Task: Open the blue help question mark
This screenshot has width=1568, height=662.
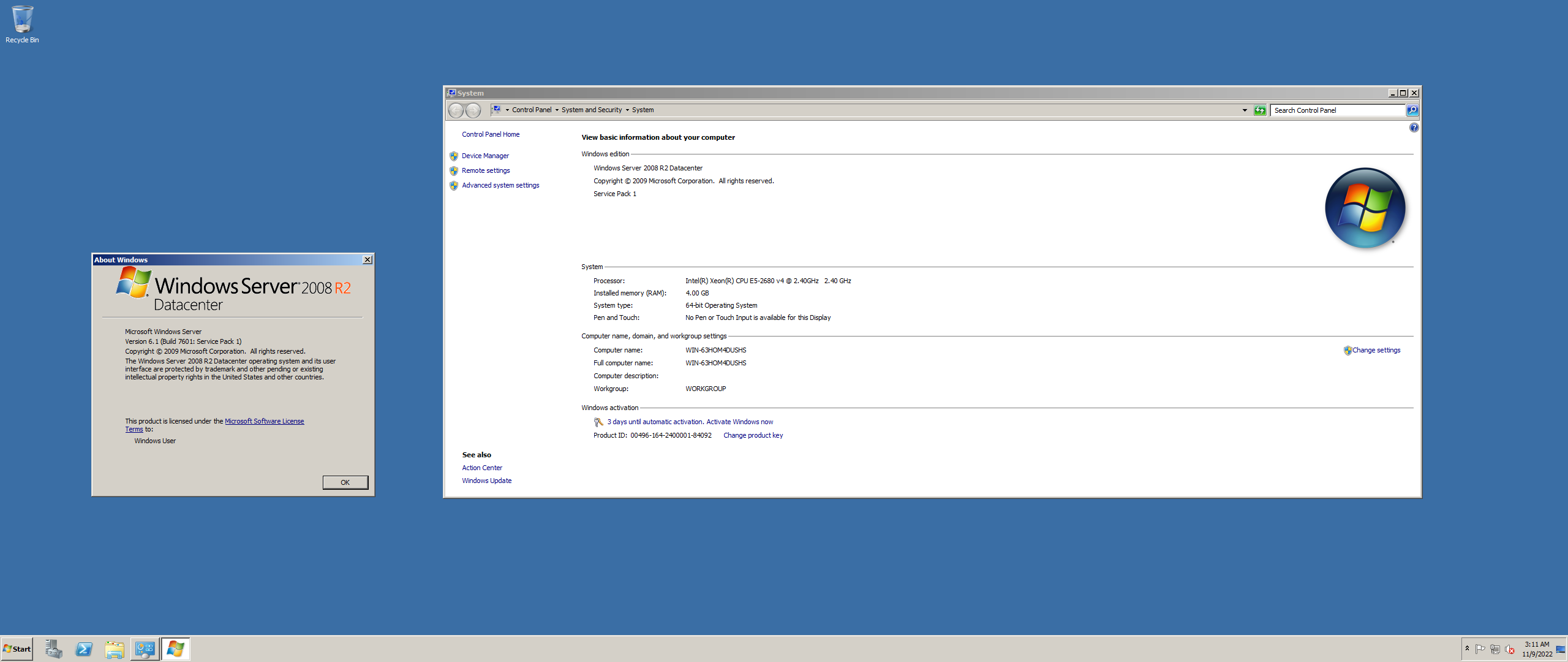Action: coord(1414,127)
